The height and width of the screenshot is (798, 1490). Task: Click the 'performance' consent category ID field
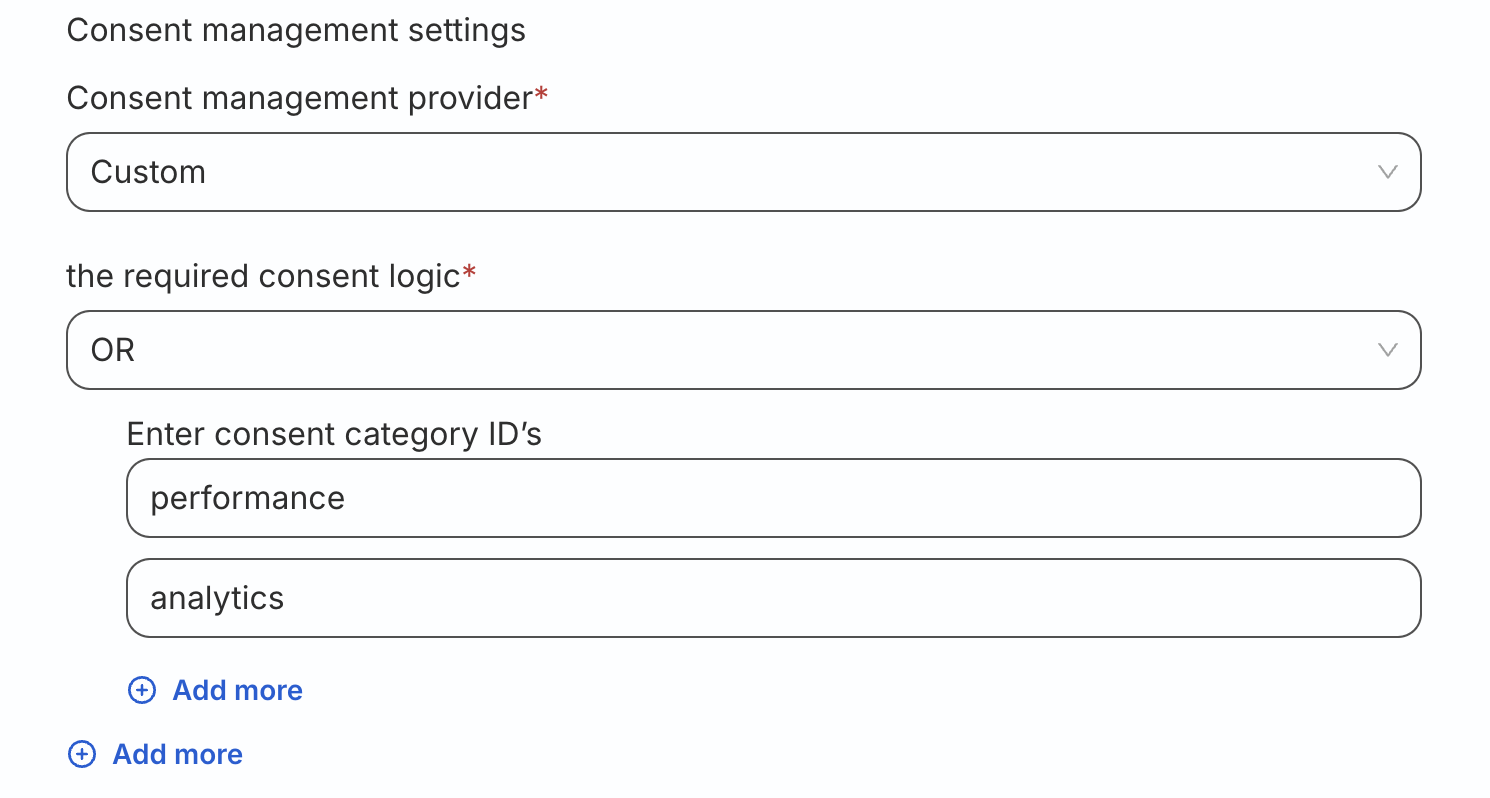772,498
